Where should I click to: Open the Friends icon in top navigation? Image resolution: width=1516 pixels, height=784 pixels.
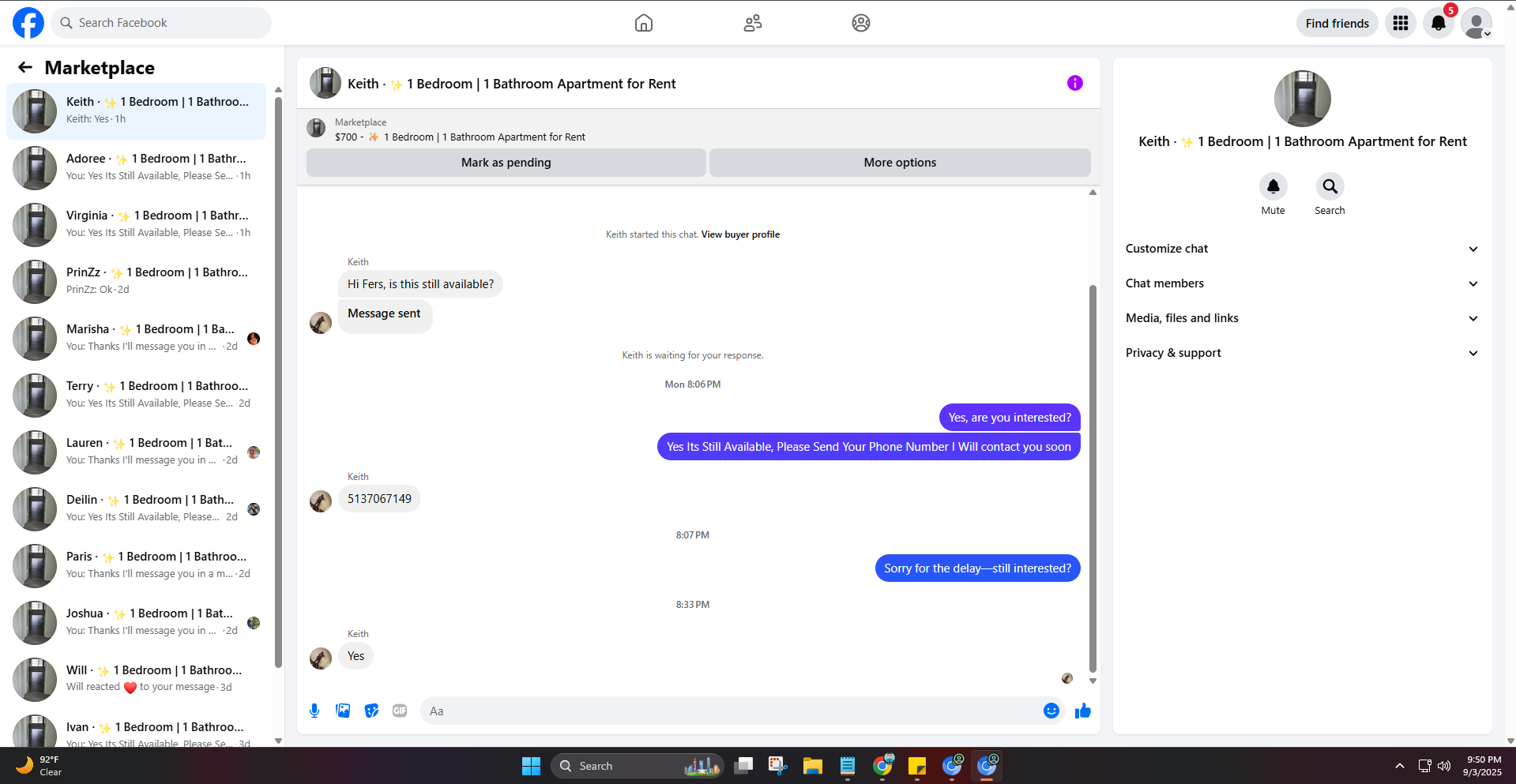pyautogui.click(x=753, y=23)
